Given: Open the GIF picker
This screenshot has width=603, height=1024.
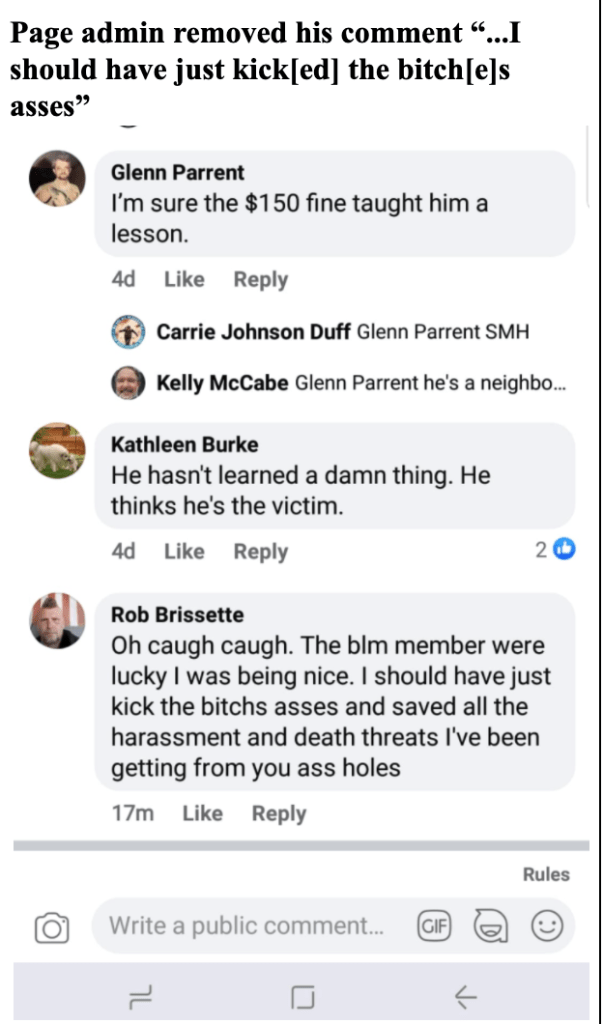Looking at the screenshot, I should pos(433,927).
